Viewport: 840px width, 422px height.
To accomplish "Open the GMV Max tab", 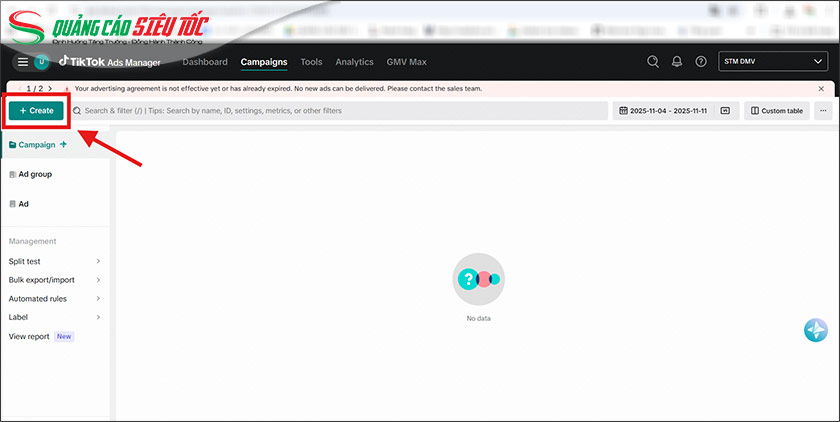I will click(x=406, y=62).
